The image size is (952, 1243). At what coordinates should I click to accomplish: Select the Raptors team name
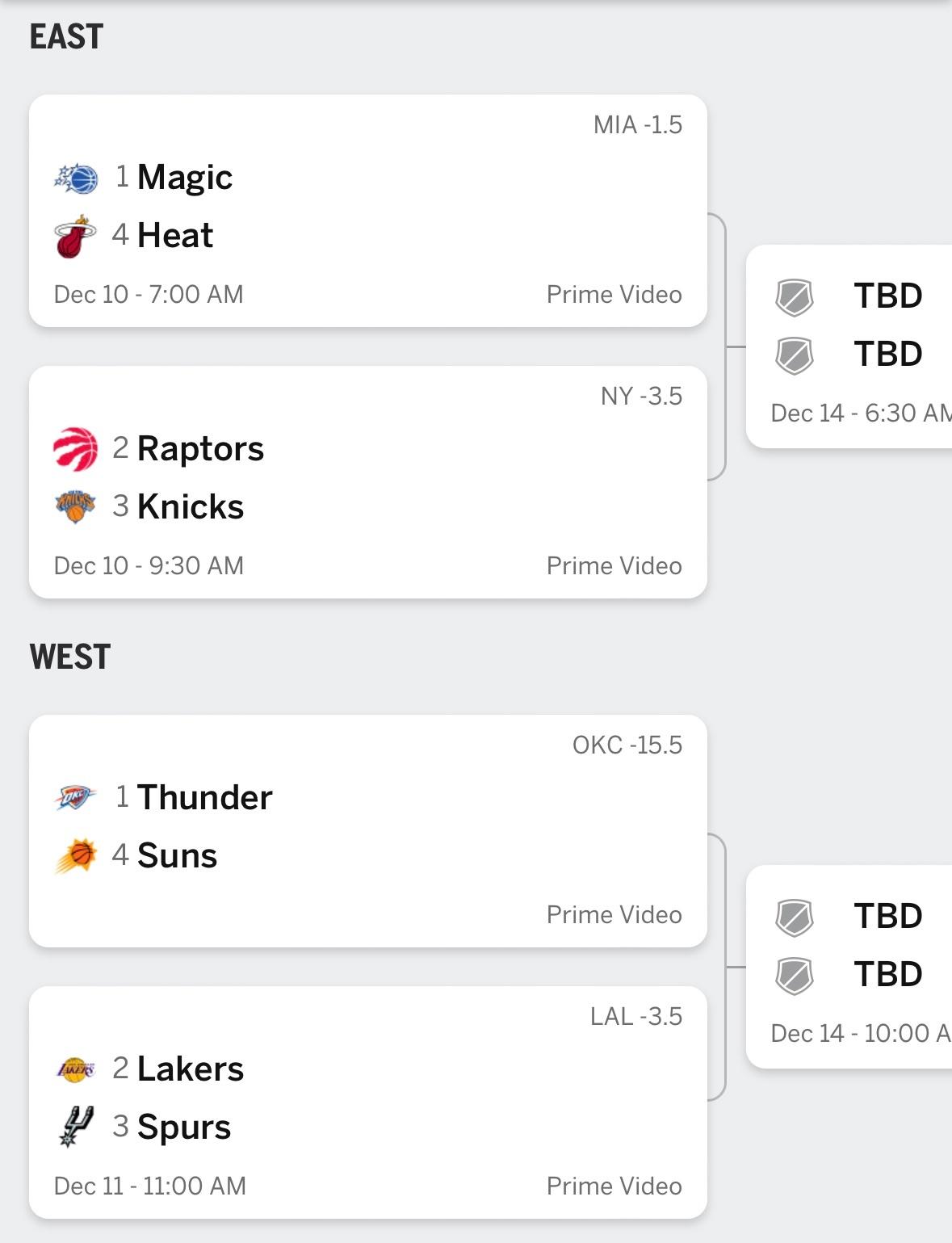tap(200, 449)
